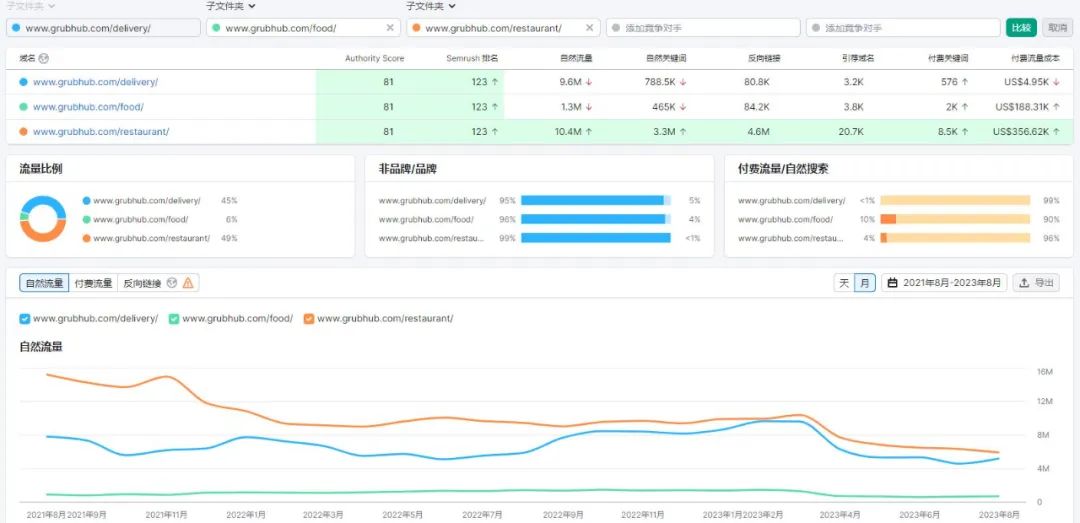Screen dimensions: 1080x523
Task: Open 子文件夹 dropdown above the restaurant field
Action: coord(430,6)
